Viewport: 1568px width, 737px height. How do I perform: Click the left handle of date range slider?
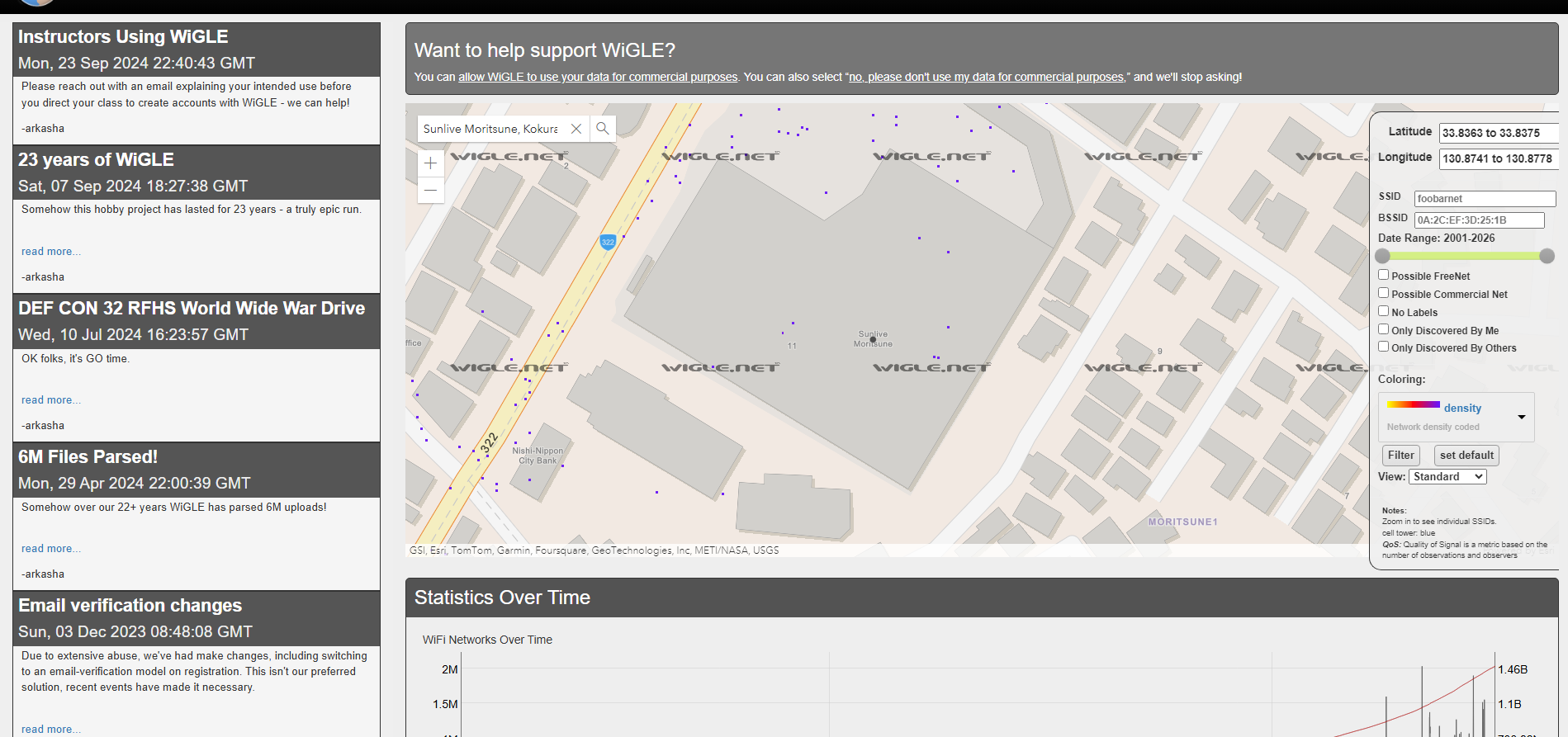[1383, 256]
